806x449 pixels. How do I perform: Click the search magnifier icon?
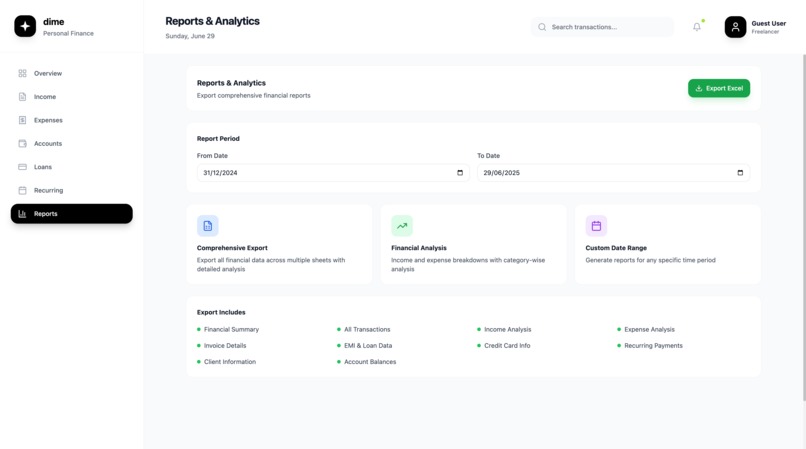(542, 27)
